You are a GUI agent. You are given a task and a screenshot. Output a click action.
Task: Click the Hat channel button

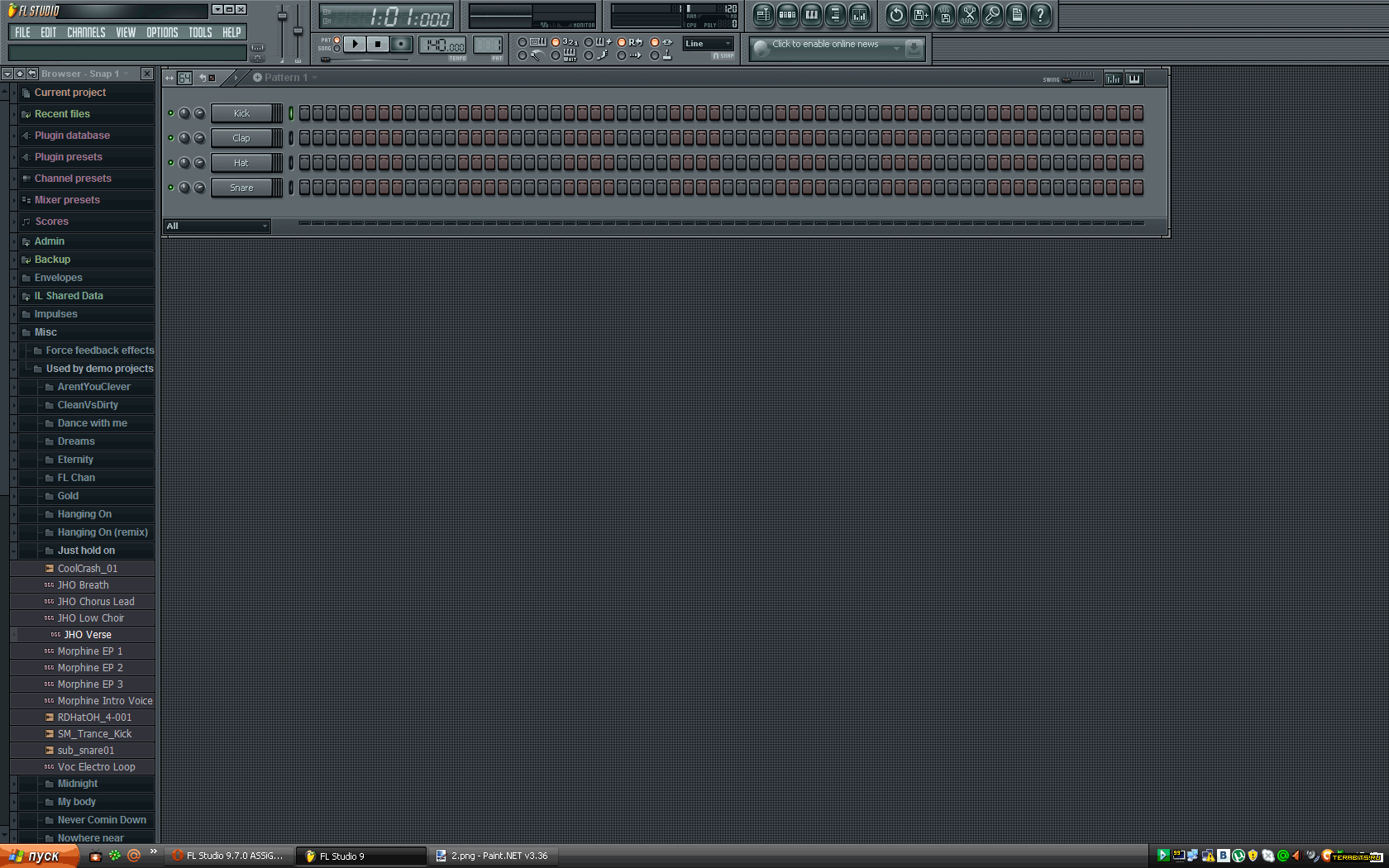(x=241, y=163)
